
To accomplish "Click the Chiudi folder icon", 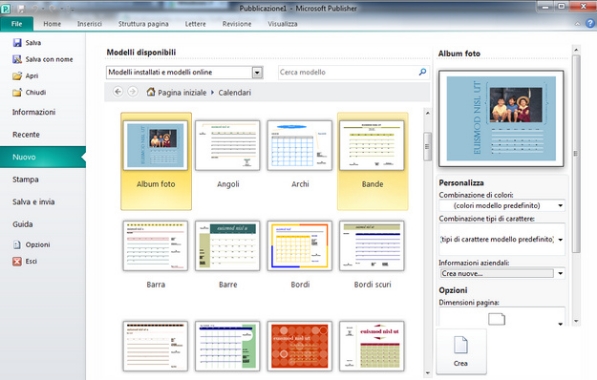I will (17, 92).
